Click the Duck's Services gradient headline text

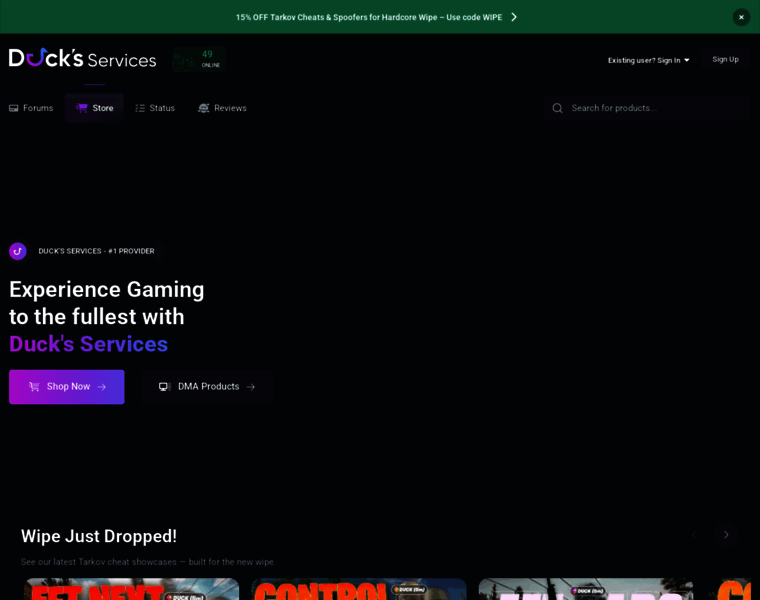pyautogui.click(x=88, y=344)
